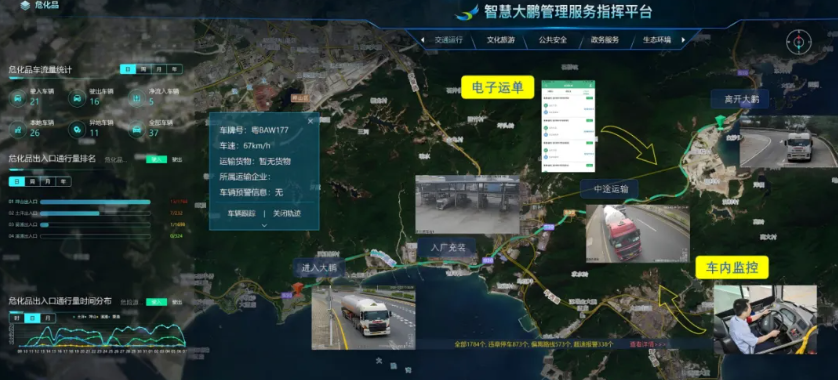Open the mobile waybill screenshot thumbnail

[x=568, y=126]
